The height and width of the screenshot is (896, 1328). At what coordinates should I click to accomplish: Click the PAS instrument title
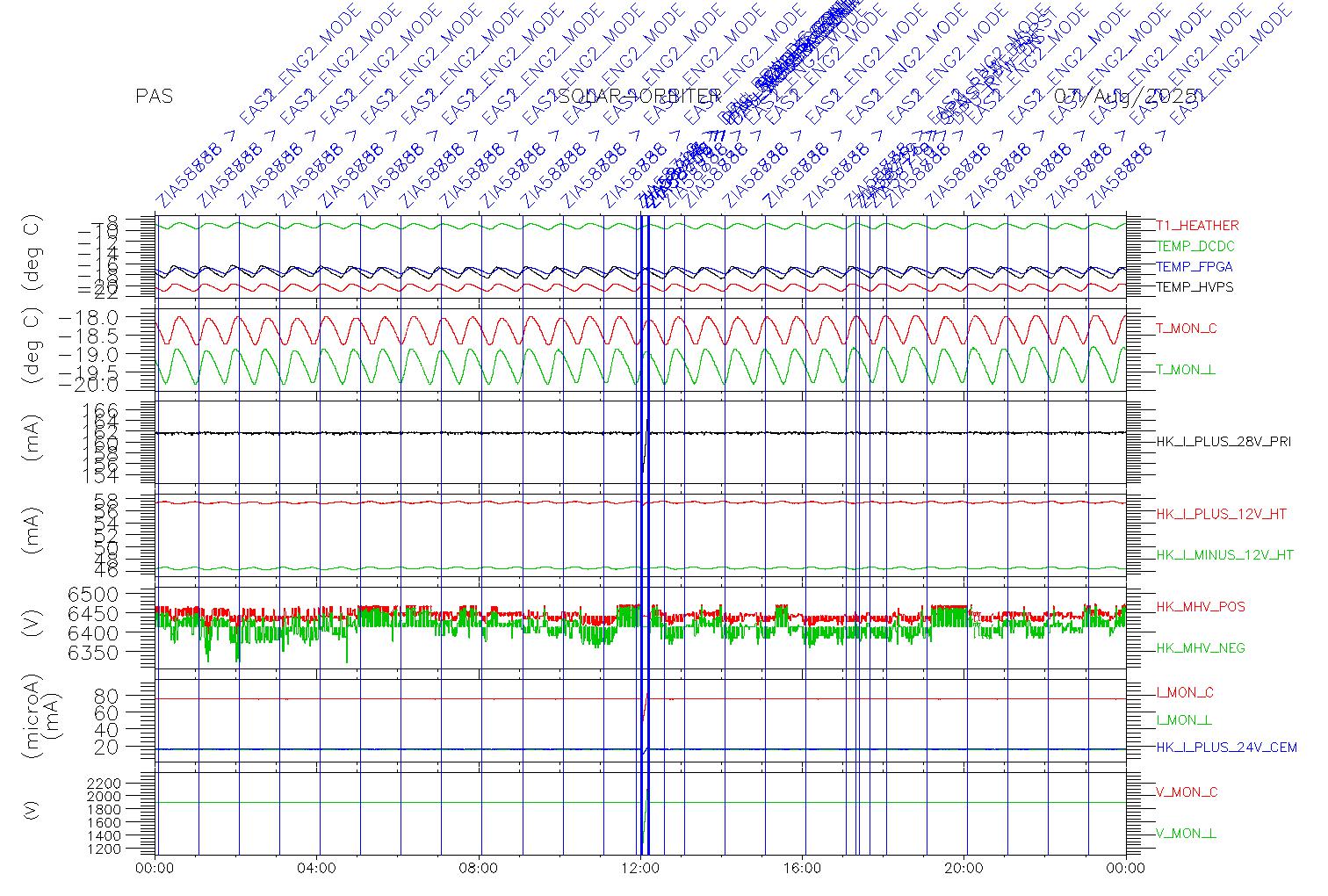click(155, 97)
